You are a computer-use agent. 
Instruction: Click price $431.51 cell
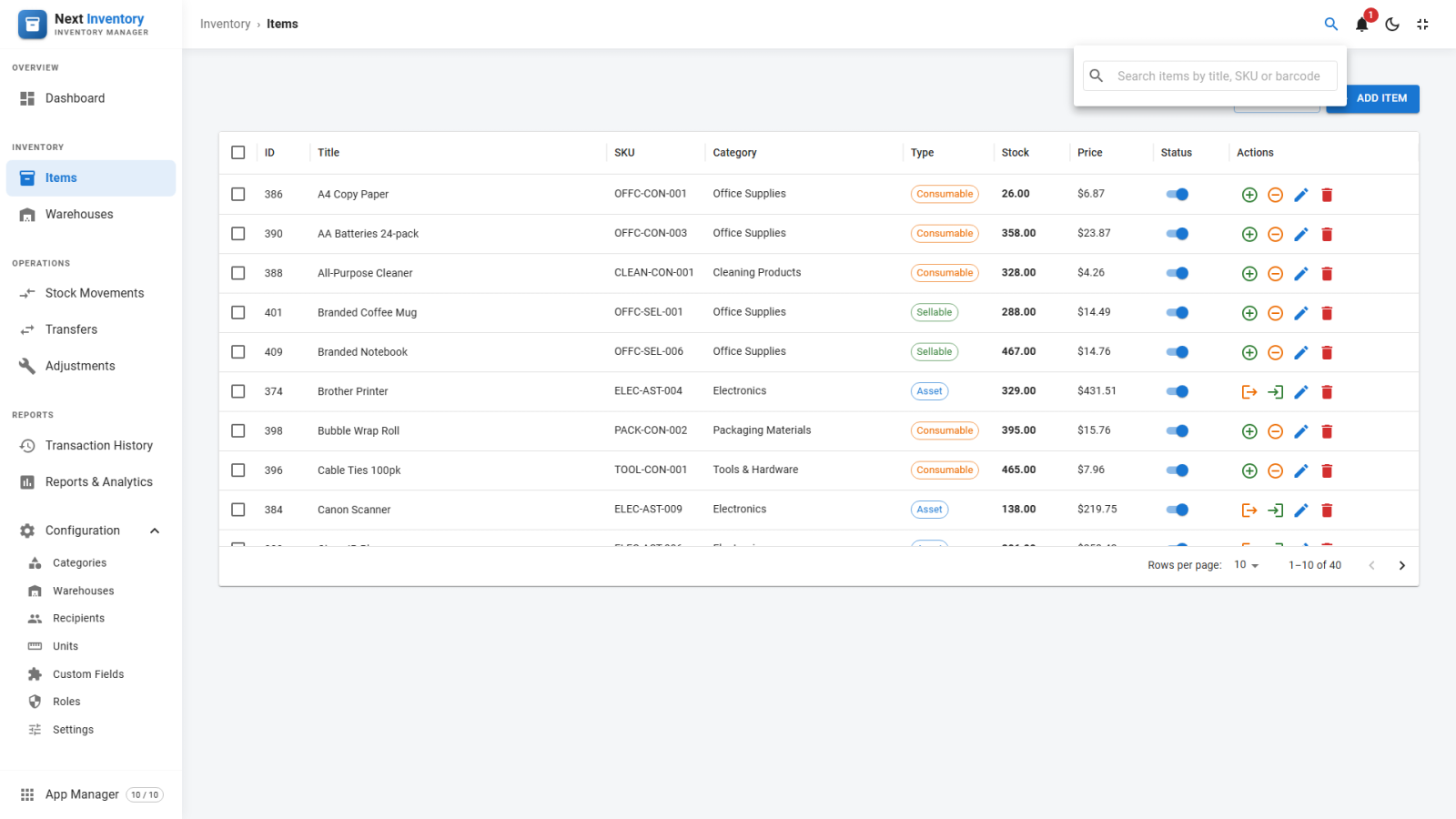coord(1097,391)
